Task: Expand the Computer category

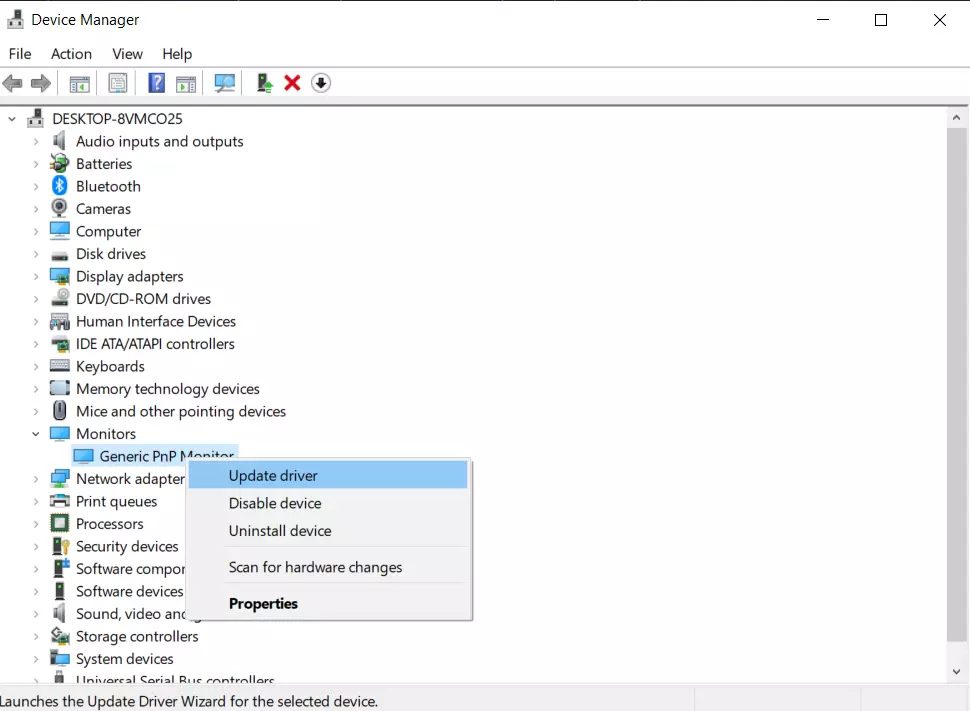Action: coord(35,231)
